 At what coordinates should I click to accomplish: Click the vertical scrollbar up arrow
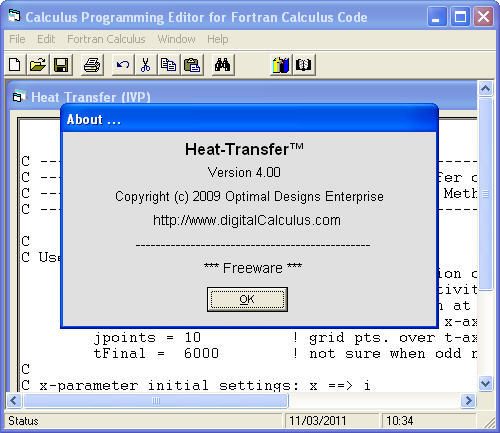click(x=485, y=89)
